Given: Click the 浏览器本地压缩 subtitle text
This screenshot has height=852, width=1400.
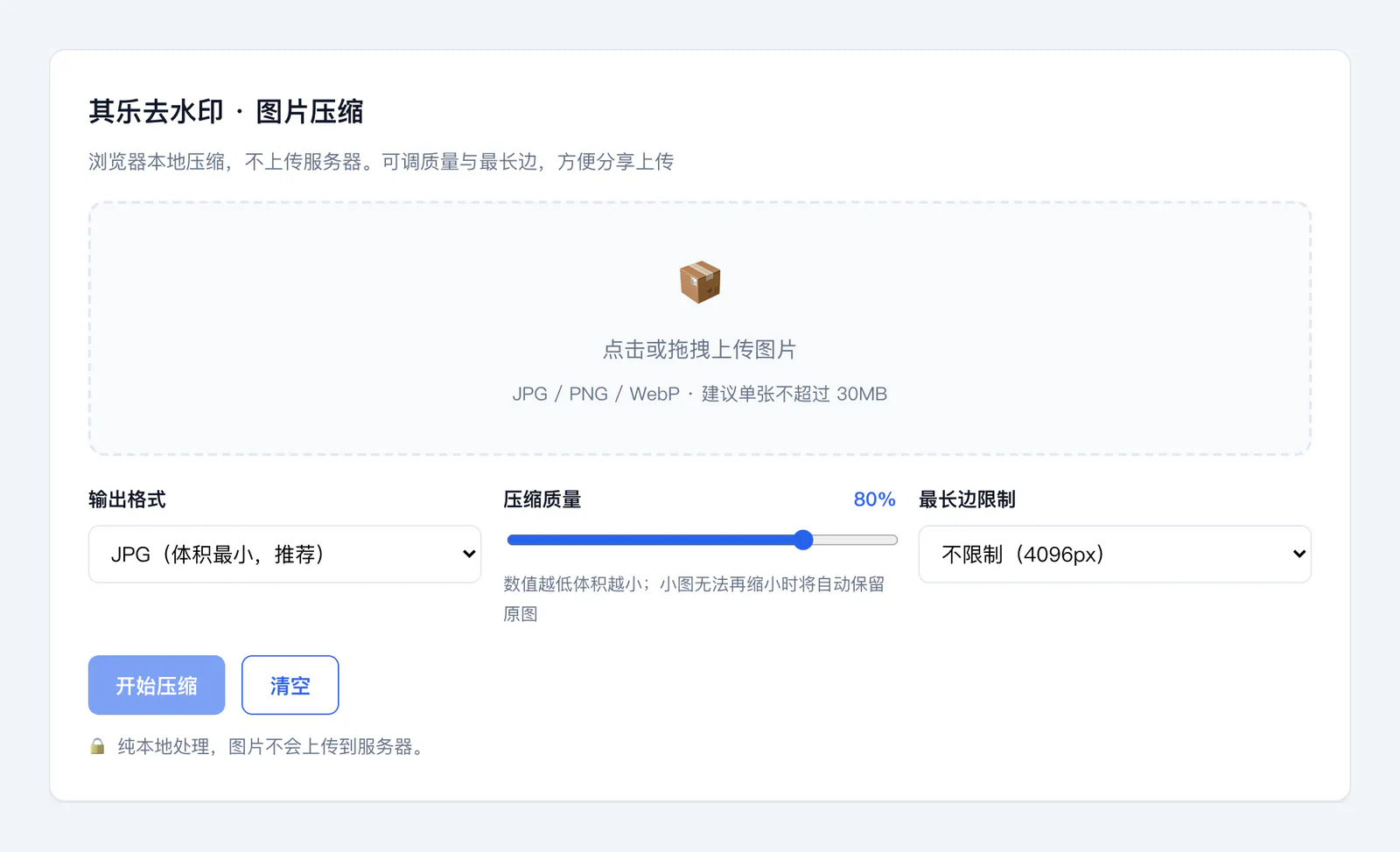Looking at the screenshot, I should (381, 162).
